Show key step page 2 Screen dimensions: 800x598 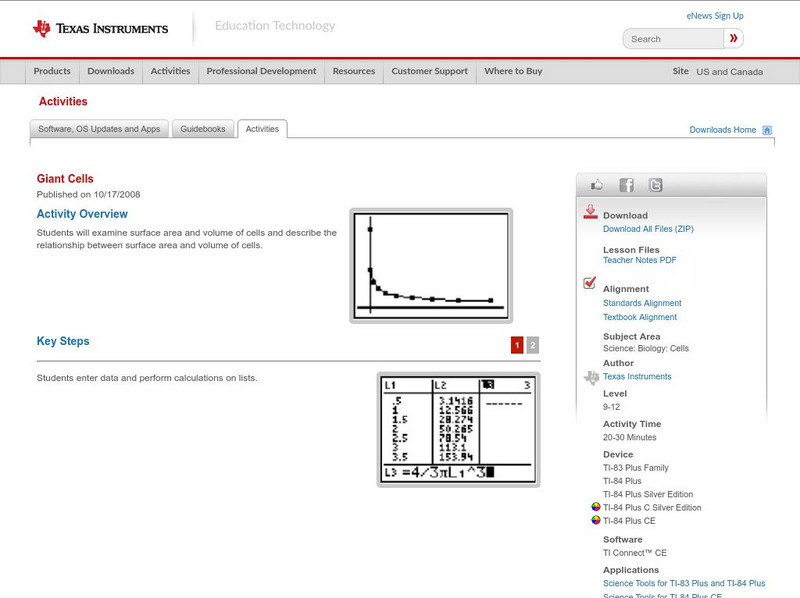click(533, 345)
